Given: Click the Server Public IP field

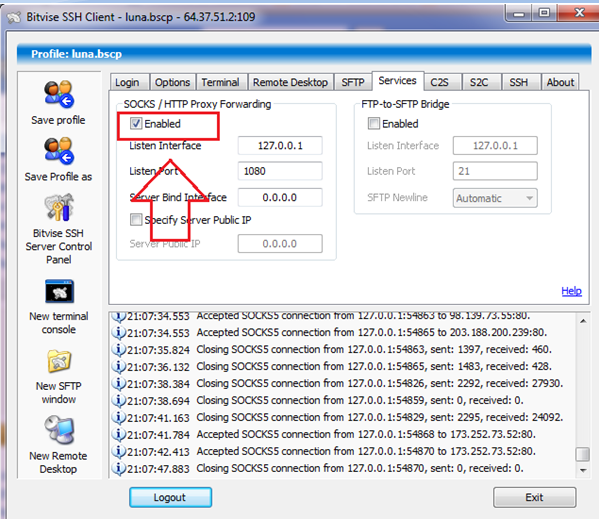Looking at the screenshot, I should [x=280, y=244].
